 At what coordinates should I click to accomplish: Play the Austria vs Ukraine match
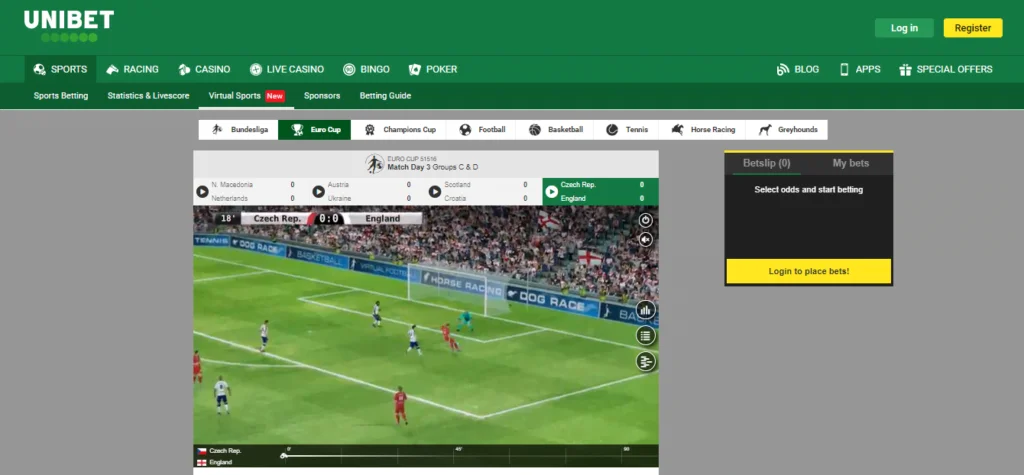(x=319, y=191)
